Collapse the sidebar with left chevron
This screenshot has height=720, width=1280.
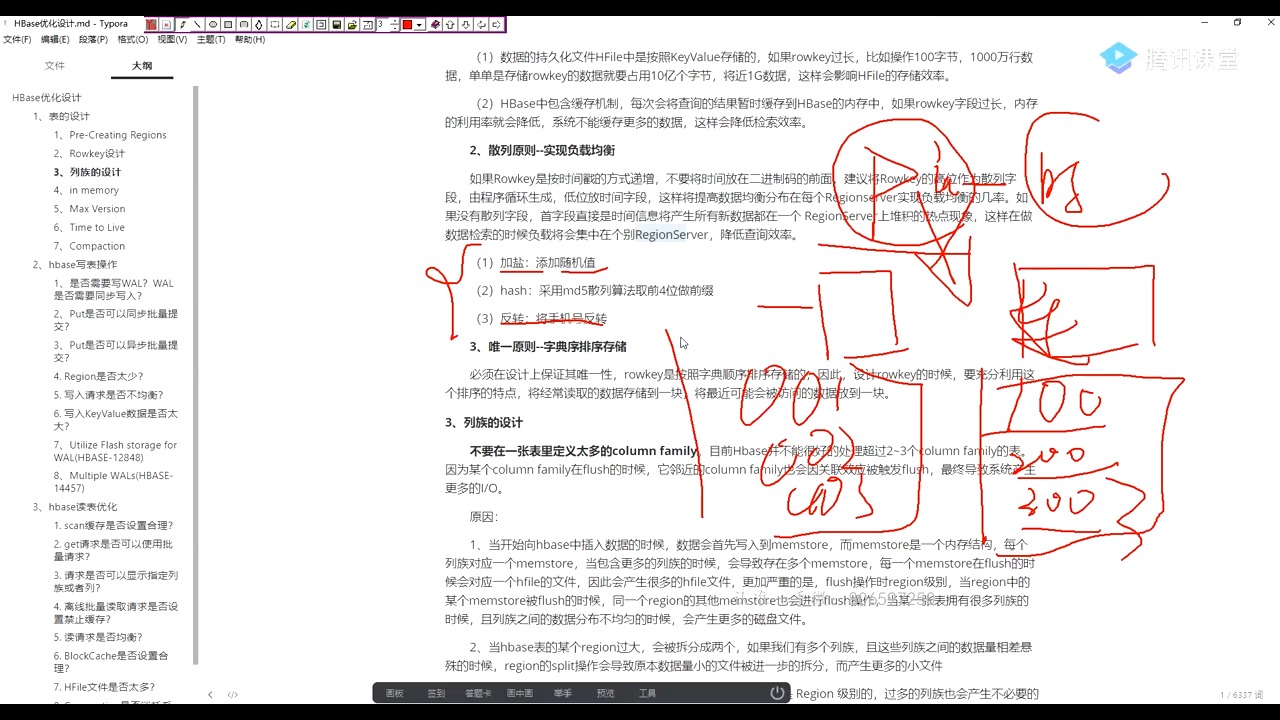click(x=210, y=694)
